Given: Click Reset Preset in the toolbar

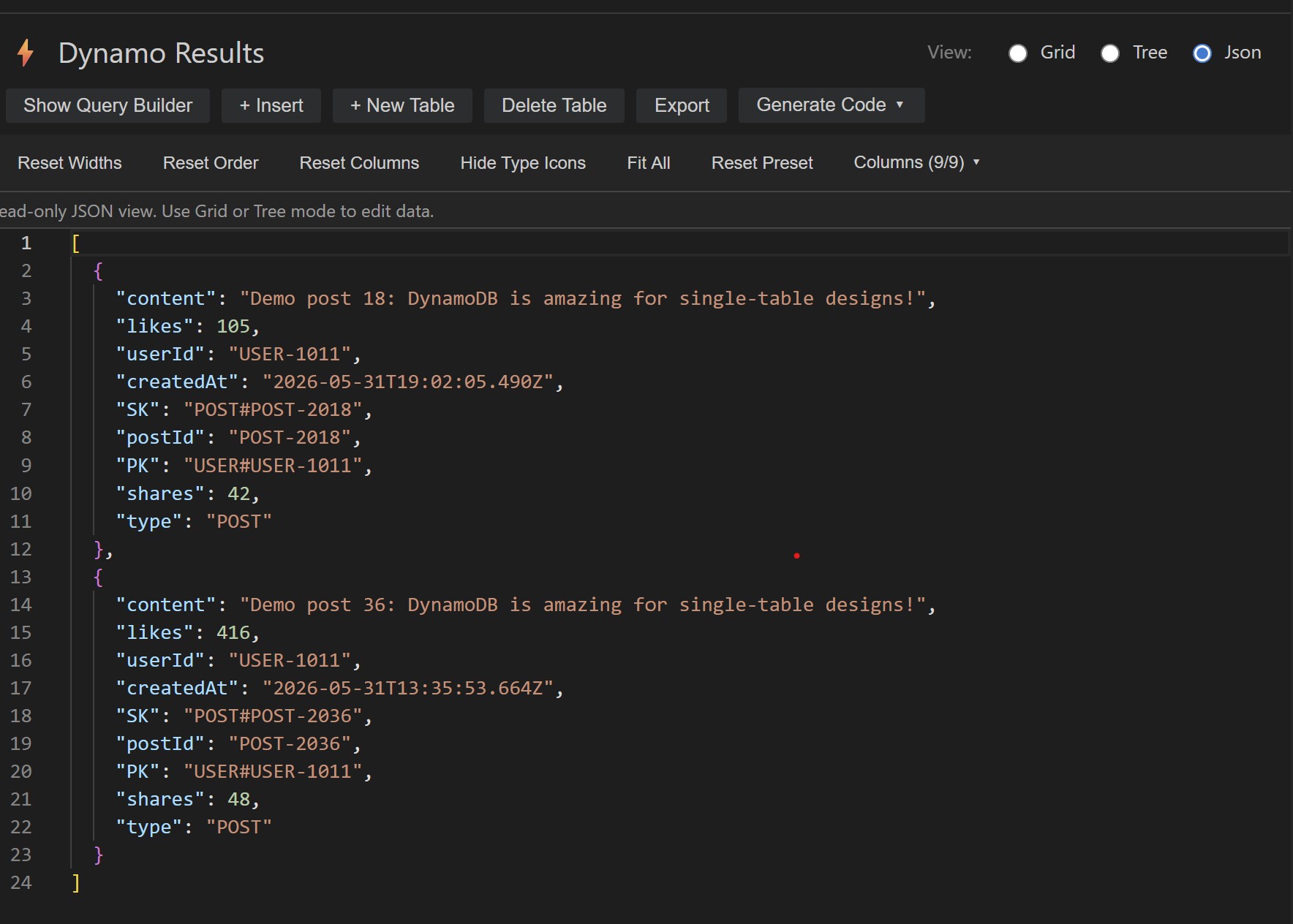Looking at the screenshot, I should click(762, 163).
